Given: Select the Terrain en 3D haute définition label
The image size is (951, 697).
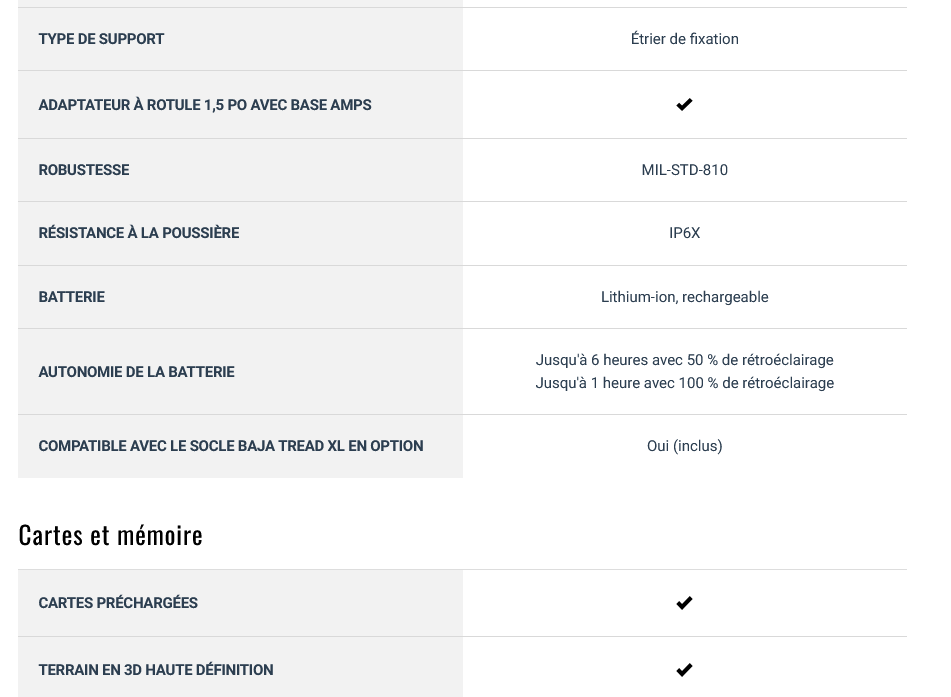Looking at the screenshot, I should point(156,670).
